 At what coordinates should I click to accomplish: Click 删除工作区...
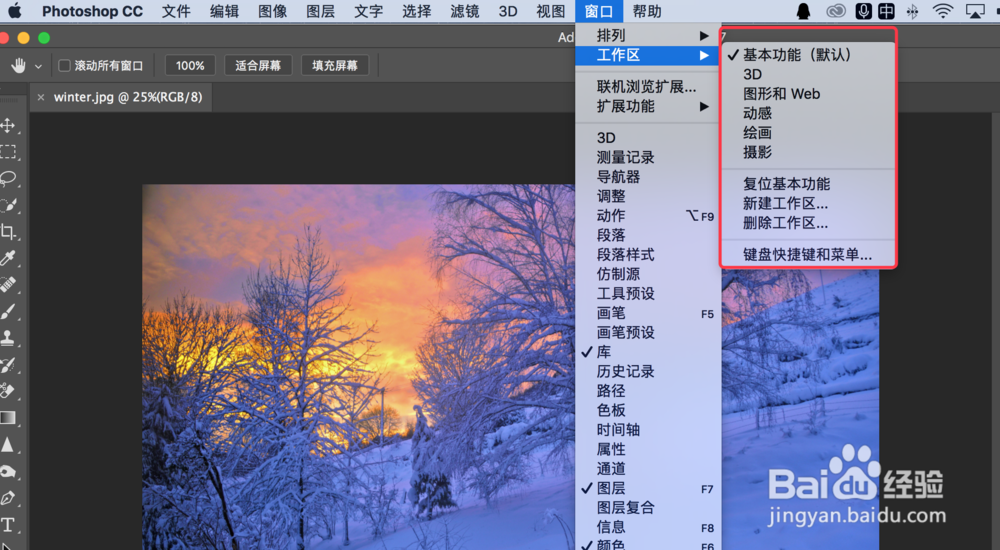point(809,223)
